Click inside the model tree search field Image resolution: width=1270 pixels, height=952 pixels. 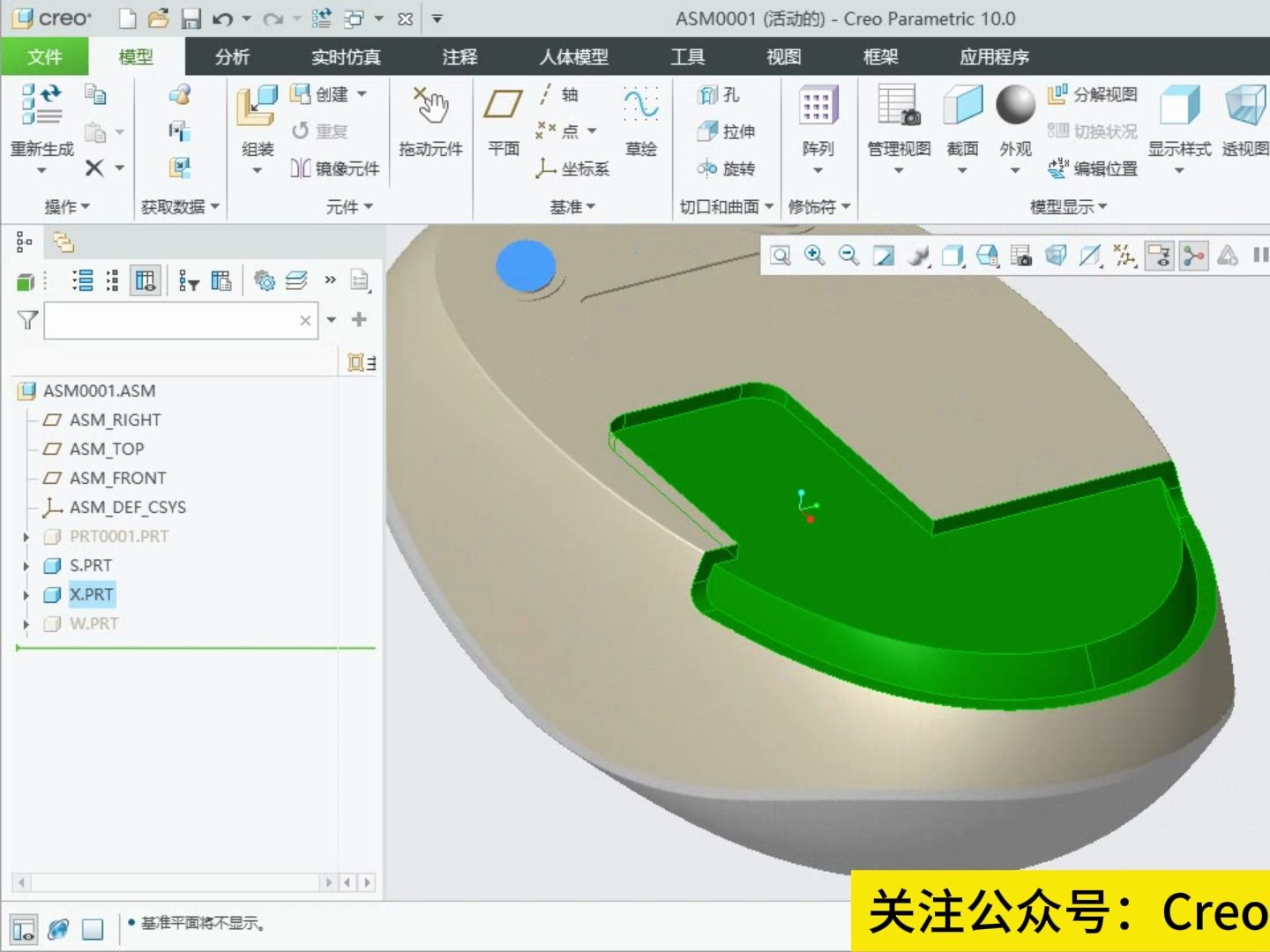click(x=176, y=320)
